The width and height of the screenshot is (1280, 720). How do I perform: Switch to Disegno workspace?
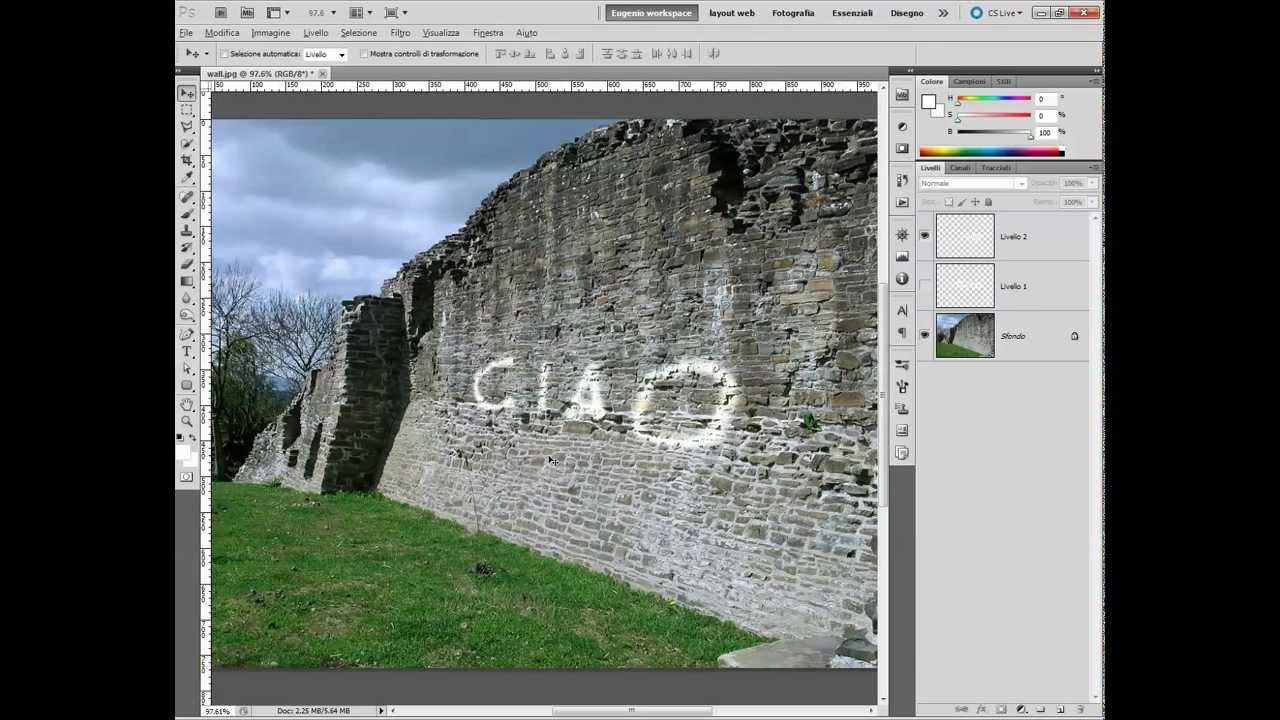[907, 13]
